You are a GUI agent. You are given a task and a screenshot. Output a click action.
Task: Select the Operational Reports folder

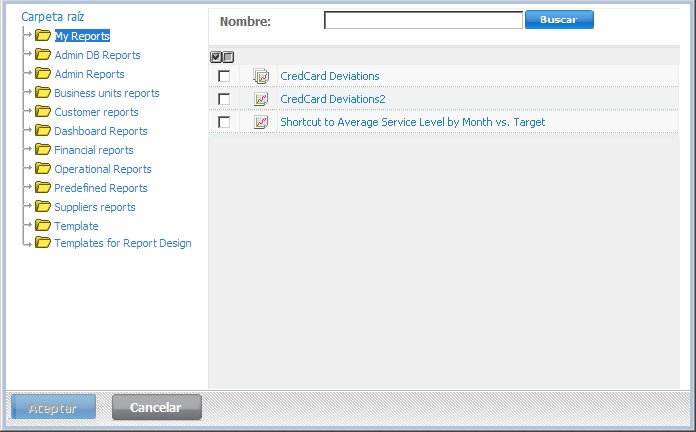tap(103, 170)
